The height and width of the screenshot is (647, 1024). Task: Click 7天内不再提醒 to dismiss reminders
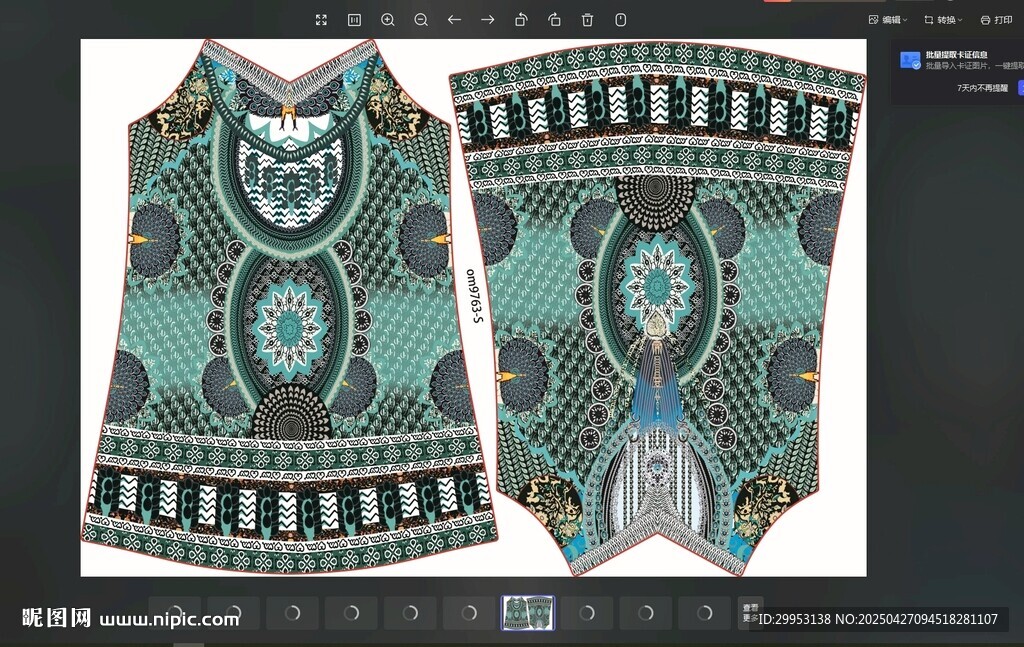point(982,87)
